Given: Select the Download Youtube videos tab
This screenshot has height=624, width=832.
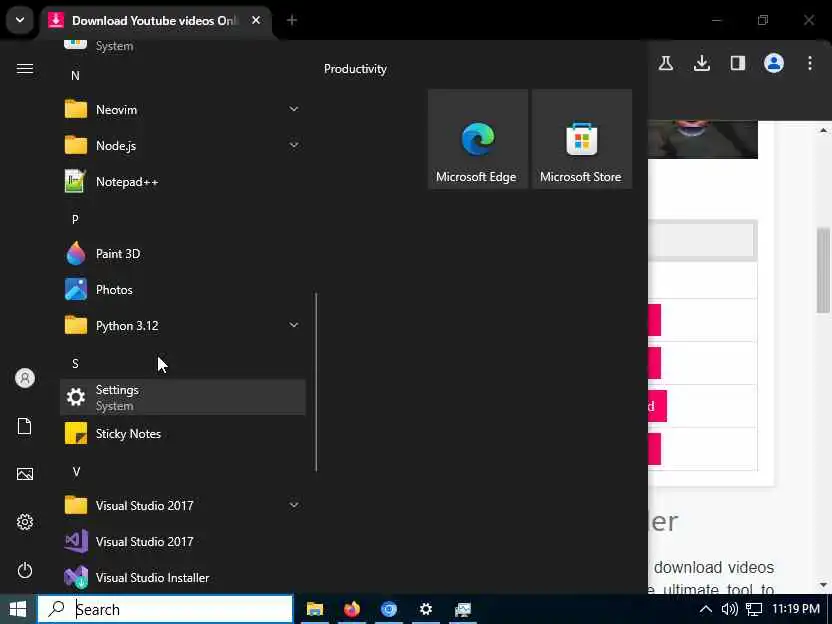Looking at the screenshot, I should [x=155, y=21].
